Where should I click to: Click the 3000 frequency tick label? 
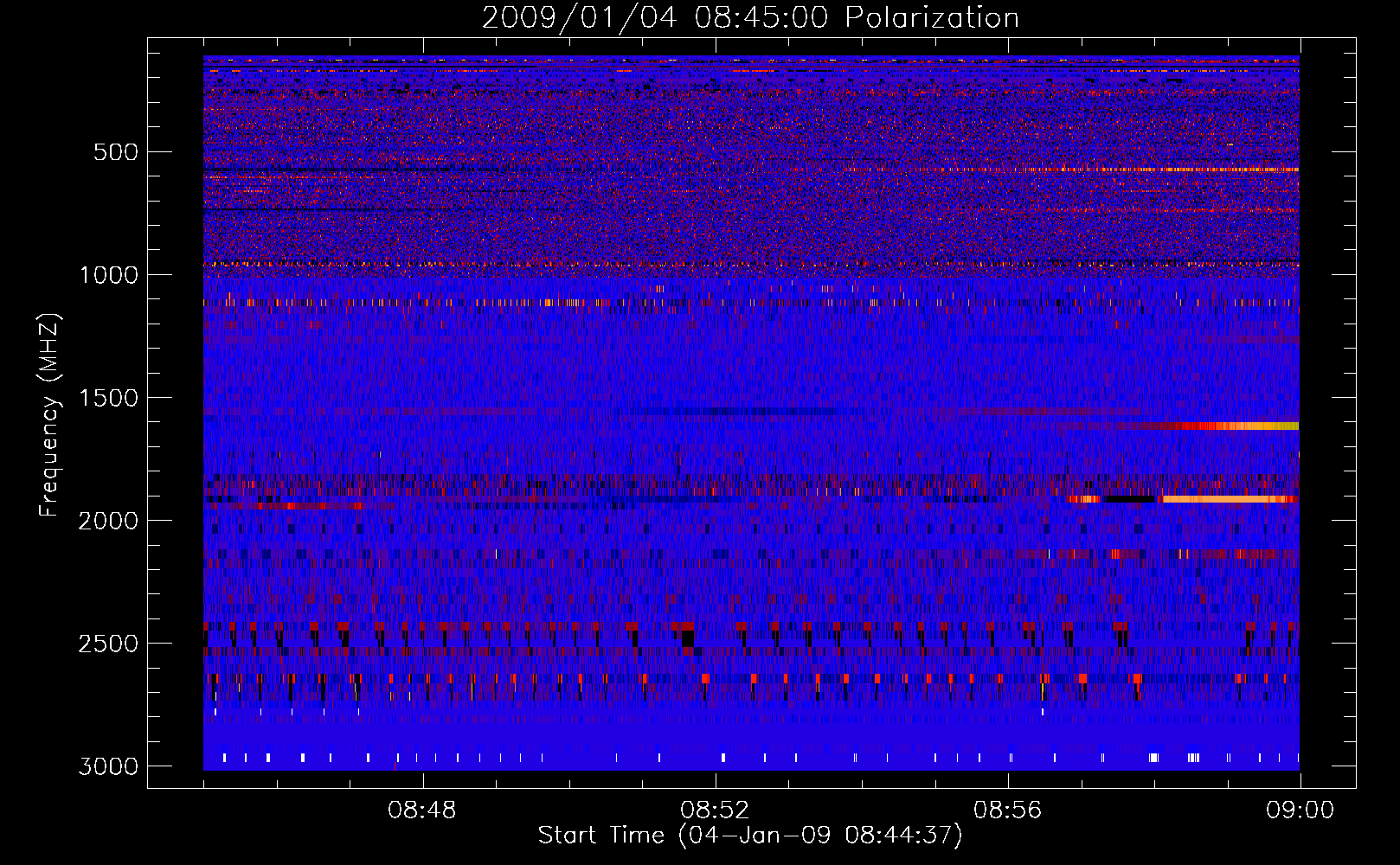[109, 766]
